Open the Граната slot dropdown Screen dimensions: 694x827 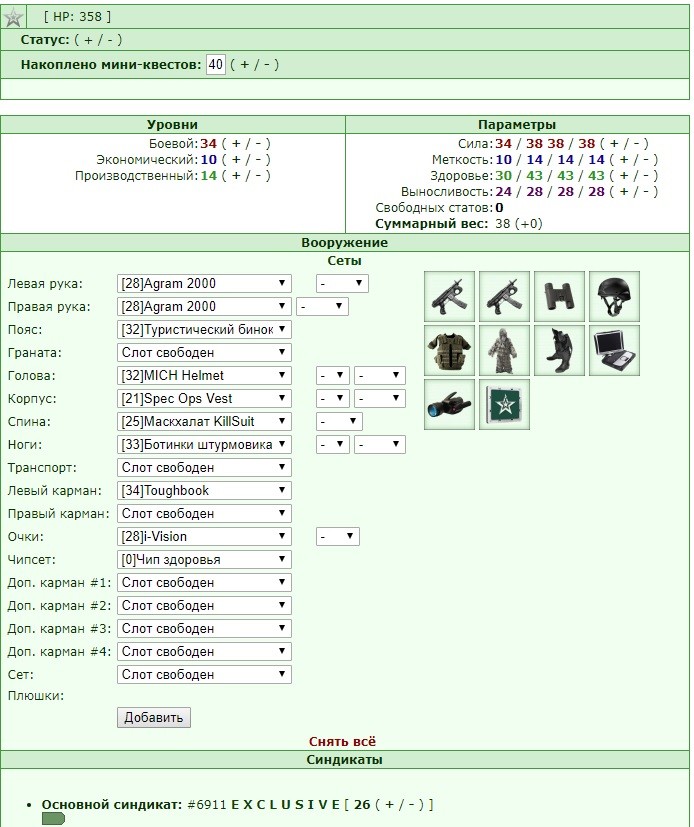coord(204,352)
